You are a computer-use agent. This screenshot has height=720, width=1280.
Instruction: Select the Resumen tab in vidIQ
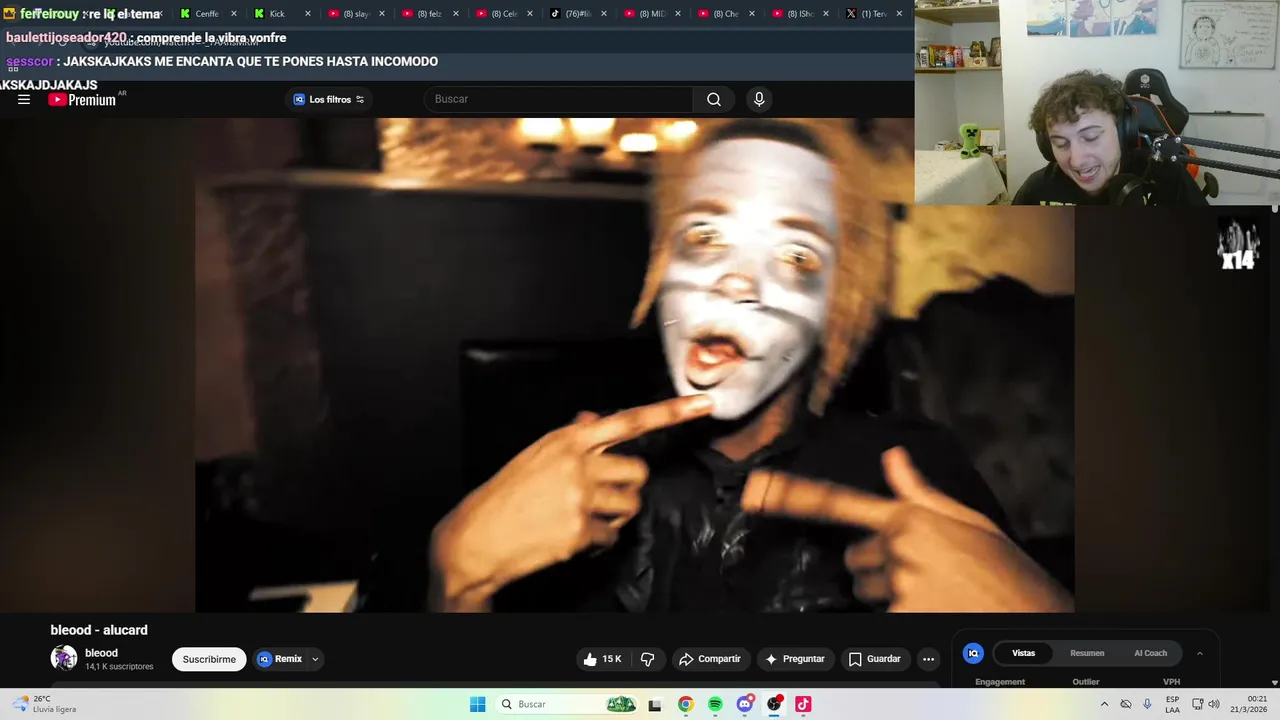coord(1087,653)
